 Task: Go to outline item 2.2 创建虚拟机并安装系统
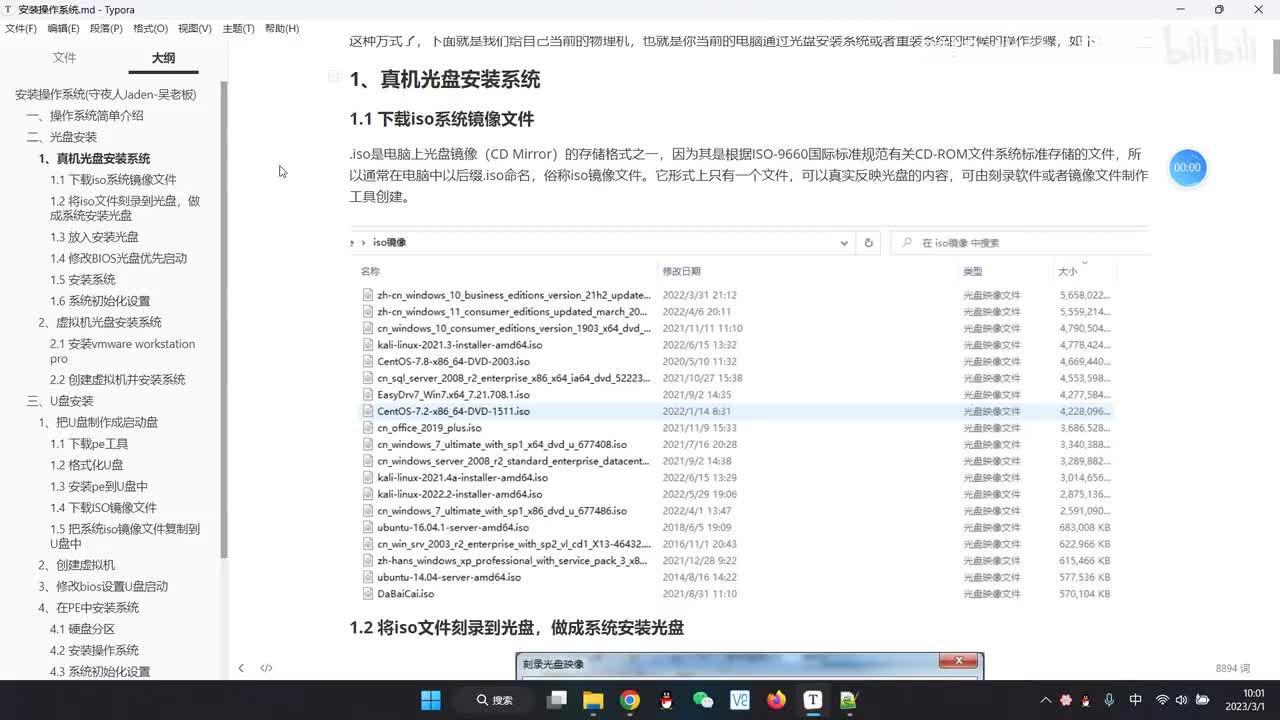117,380
